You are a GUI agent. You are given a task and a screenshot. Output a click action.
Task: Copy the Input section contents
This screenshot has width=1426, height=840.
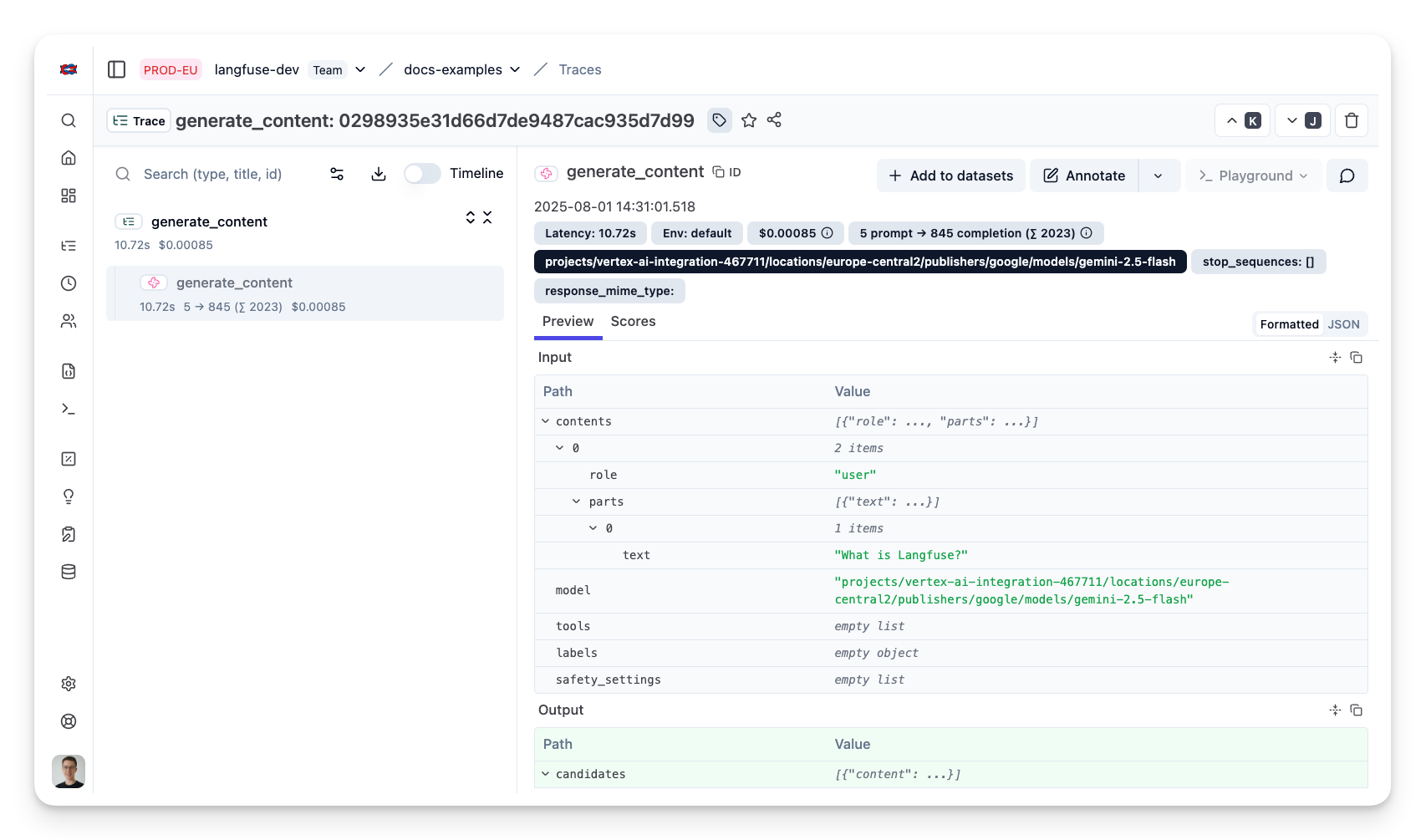(x=1356, y=358)
